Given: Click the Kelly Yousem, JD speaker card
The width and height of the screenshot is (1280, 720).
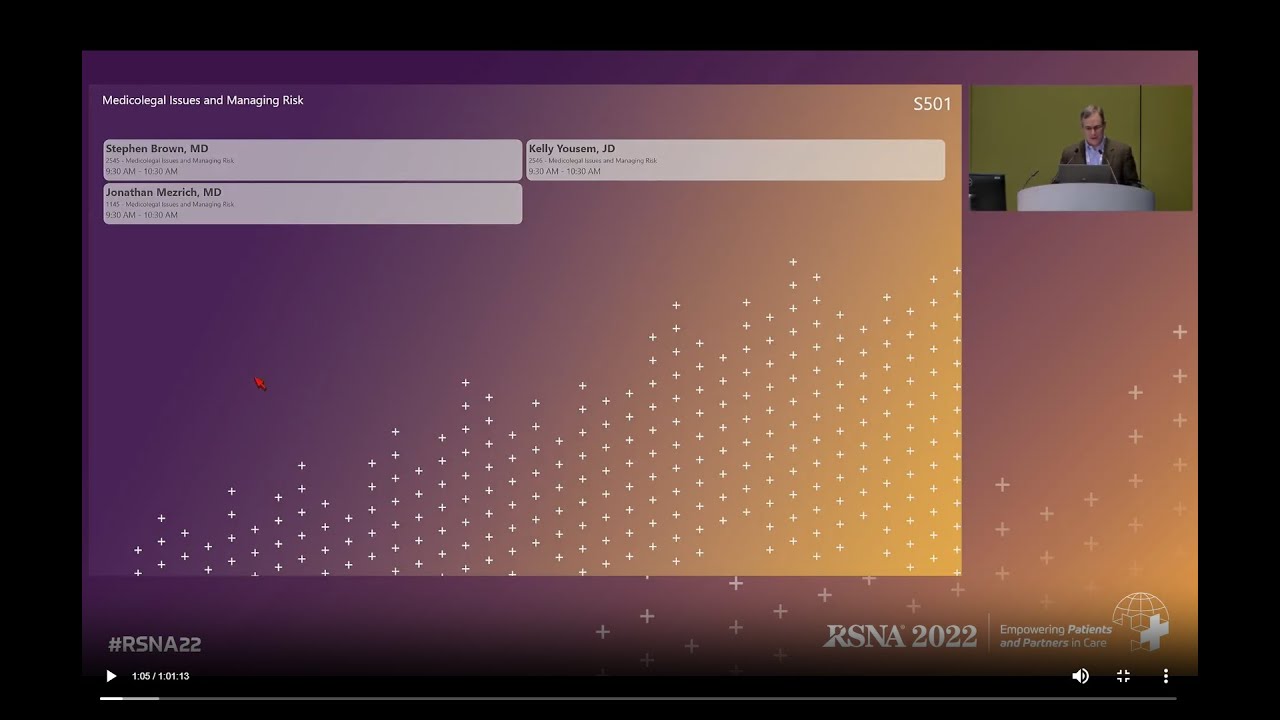Looking at the screenshot, I should [x=735, y=160].
